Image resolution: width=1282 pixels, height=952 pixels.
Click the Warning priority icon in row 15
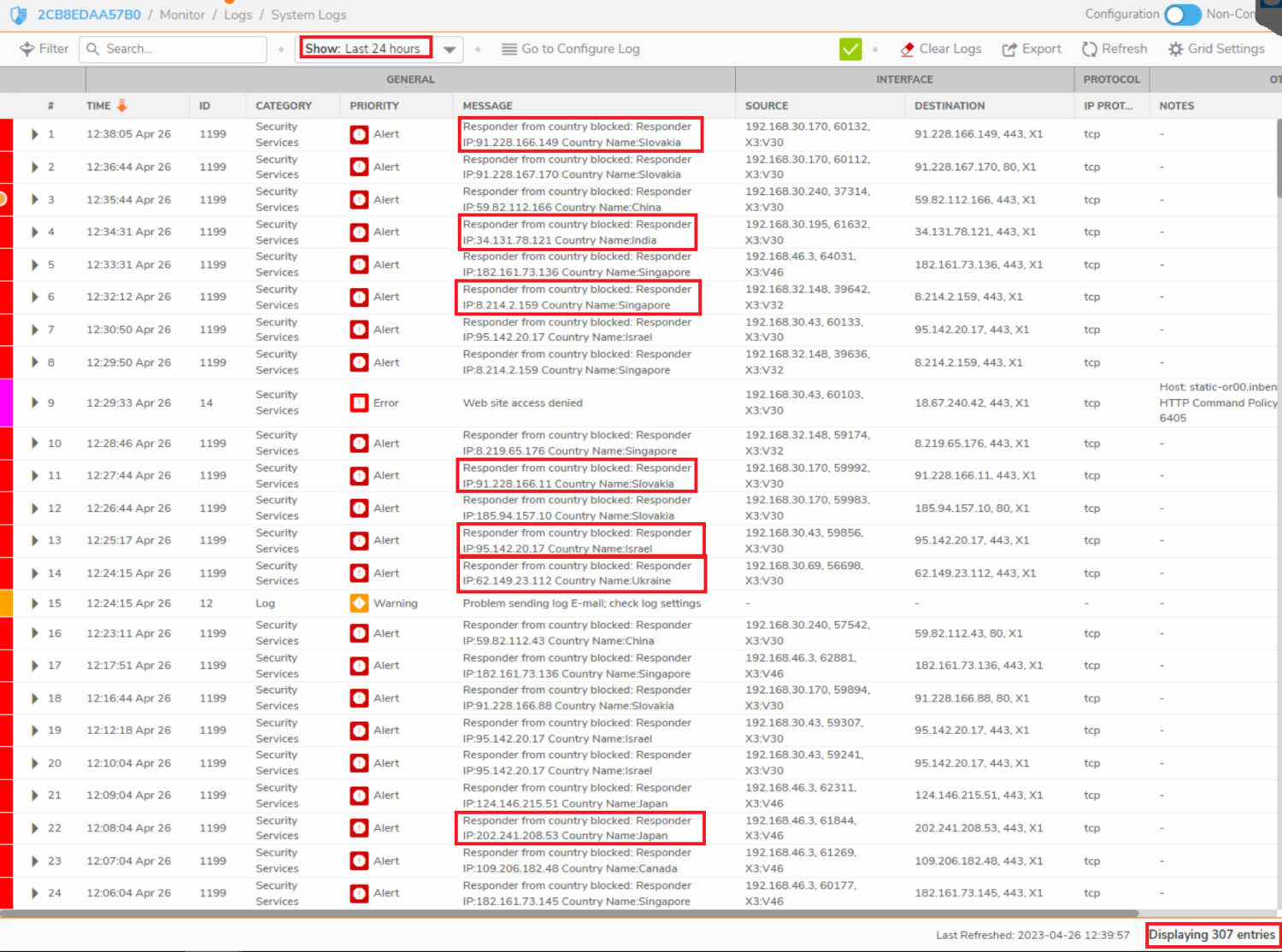(359, 603)
